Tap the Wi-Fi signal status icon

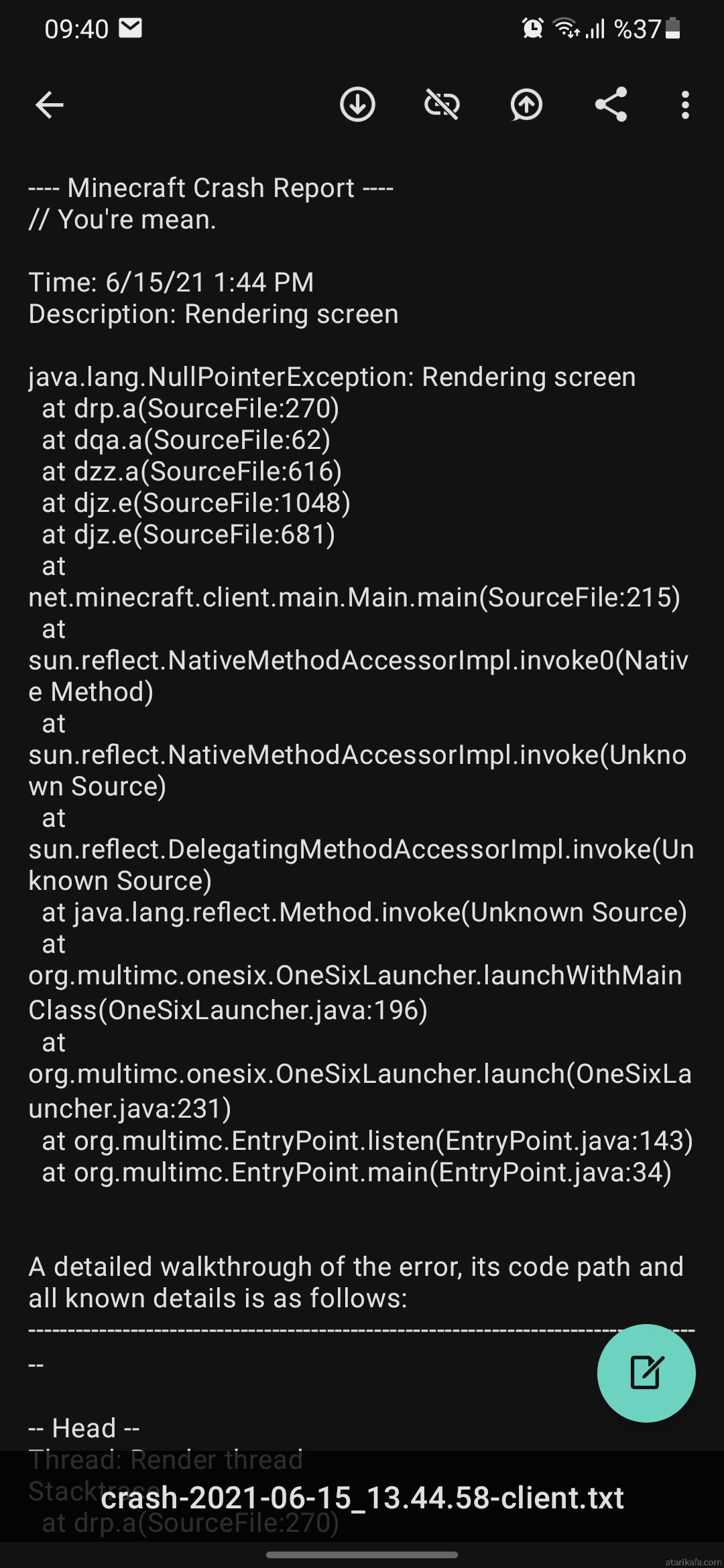(566, 28)
